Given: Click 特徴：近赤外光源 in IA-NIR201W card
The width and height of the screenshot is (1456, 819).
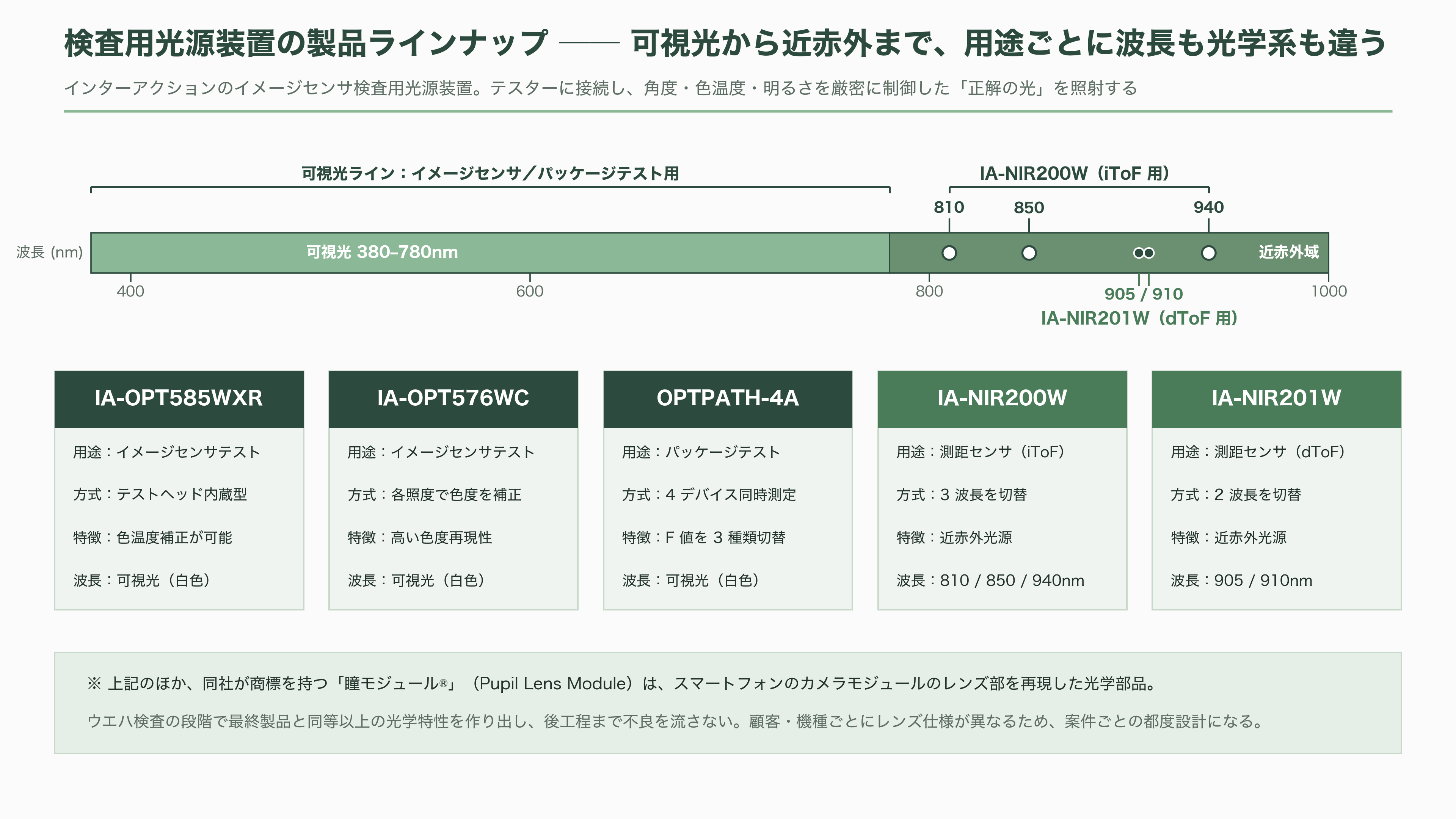Looking at the screenshot, I should 1229,538.
